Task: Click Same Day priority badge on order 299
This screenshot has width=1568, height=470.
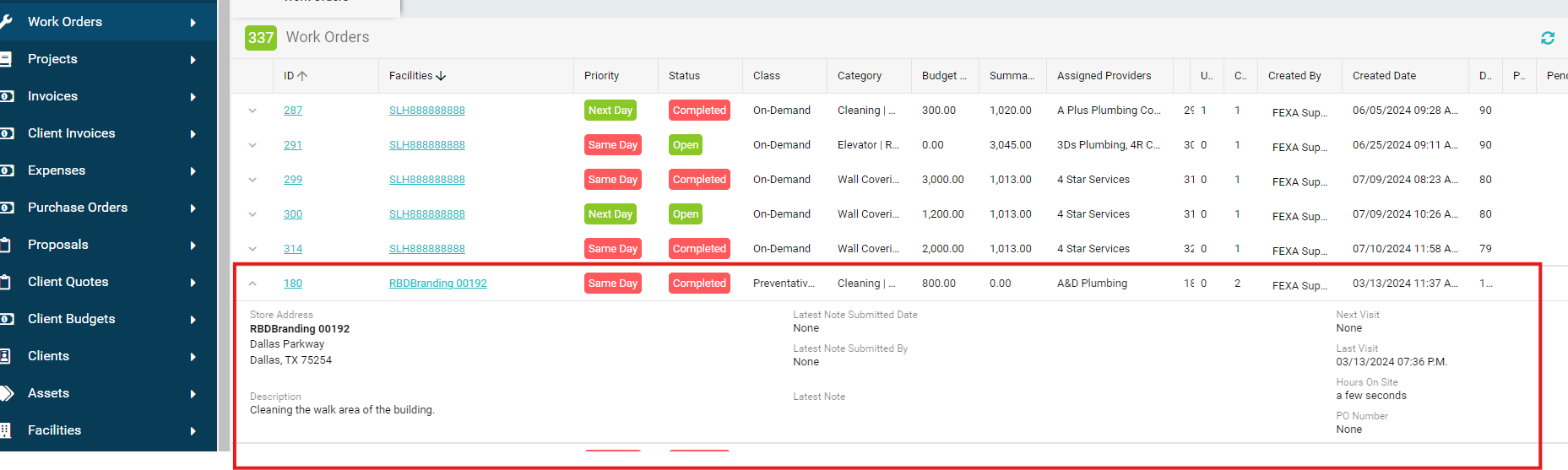Action: click(612, 180)
